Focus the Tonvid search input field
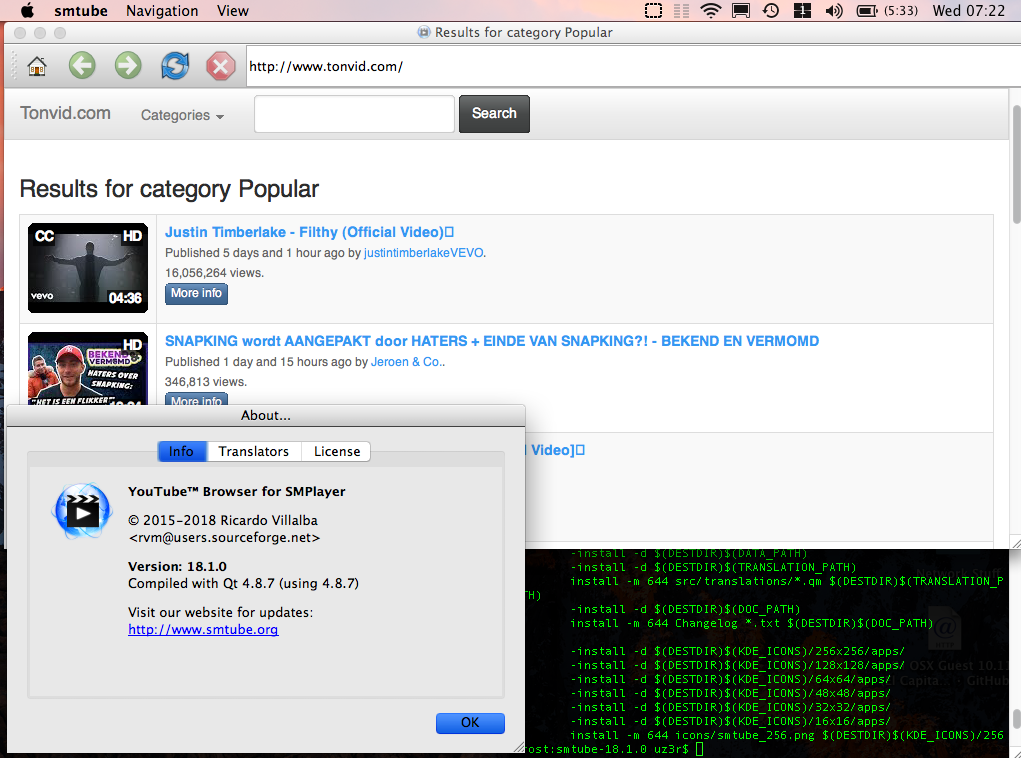The width and height of the screenshot is (1021, 758). [x=354, y=114]
